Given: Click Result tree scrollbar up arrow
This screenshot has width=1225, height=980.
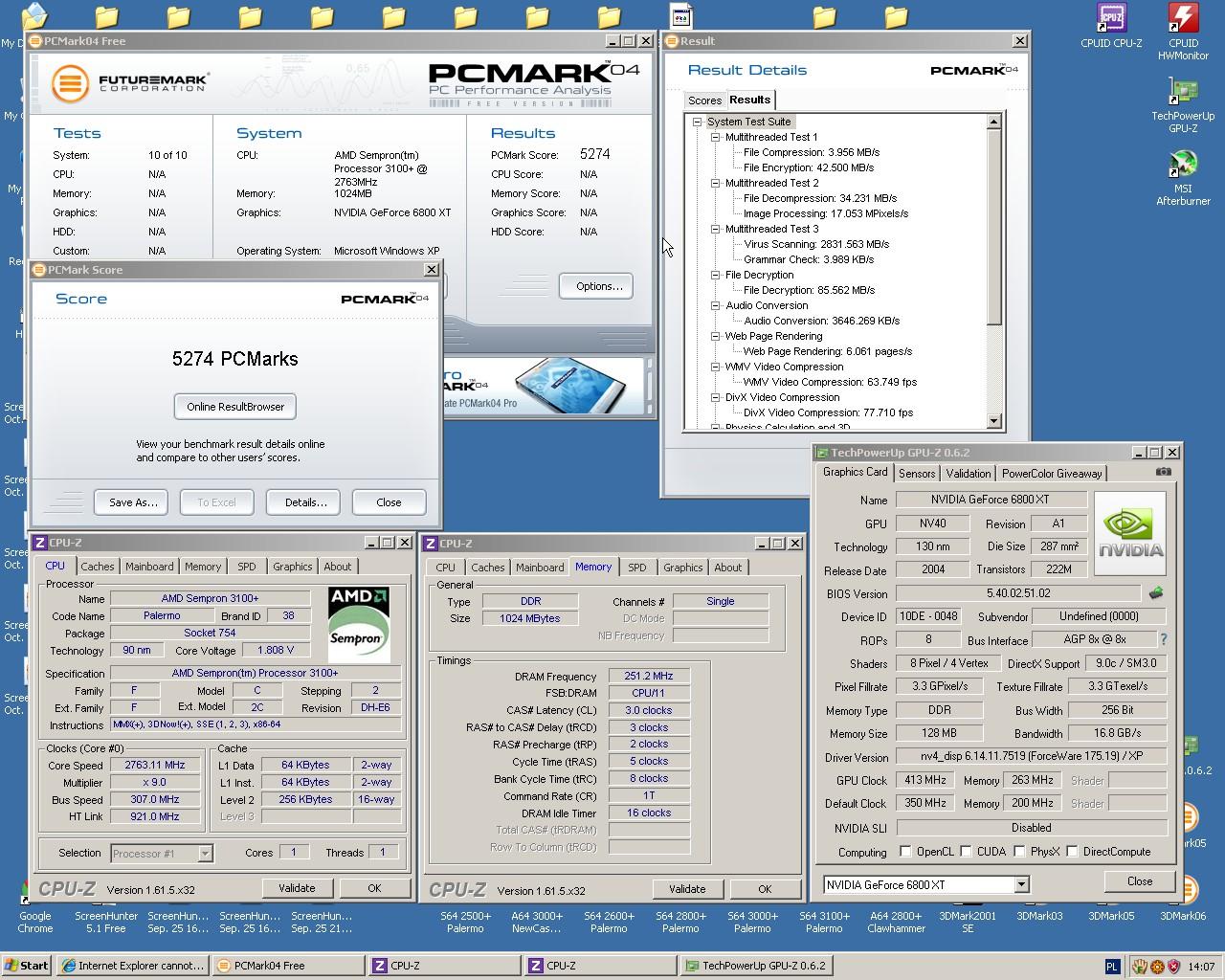Looking at the screenshot, I should (x=993, y=122).
